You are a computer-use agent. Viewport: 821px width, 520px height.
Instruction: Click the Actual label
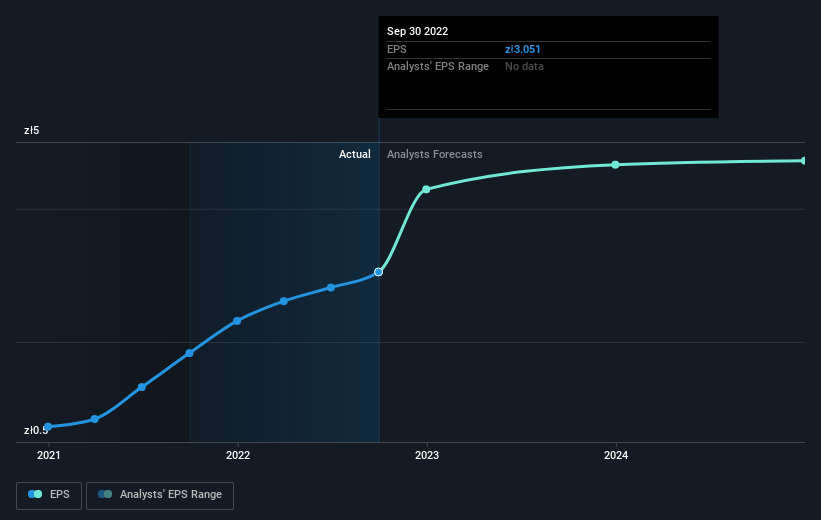354,154
